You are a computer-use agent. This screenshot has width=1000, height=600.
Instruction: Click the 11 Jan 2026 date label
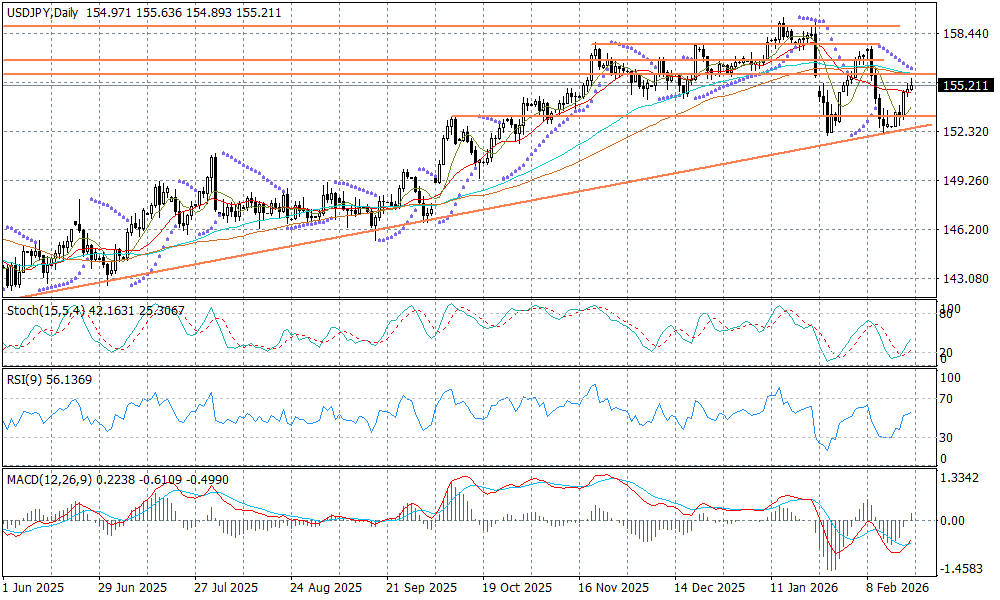805,588
